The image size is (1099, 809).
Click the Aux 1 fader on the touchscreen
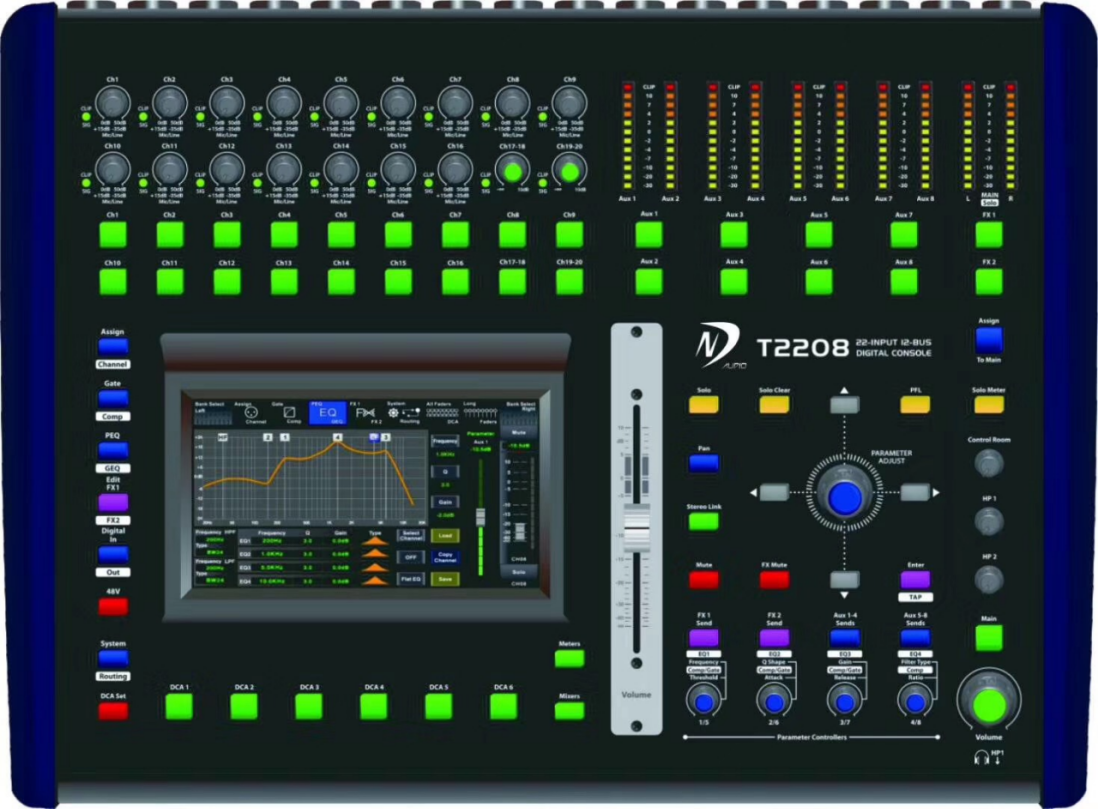481,517
